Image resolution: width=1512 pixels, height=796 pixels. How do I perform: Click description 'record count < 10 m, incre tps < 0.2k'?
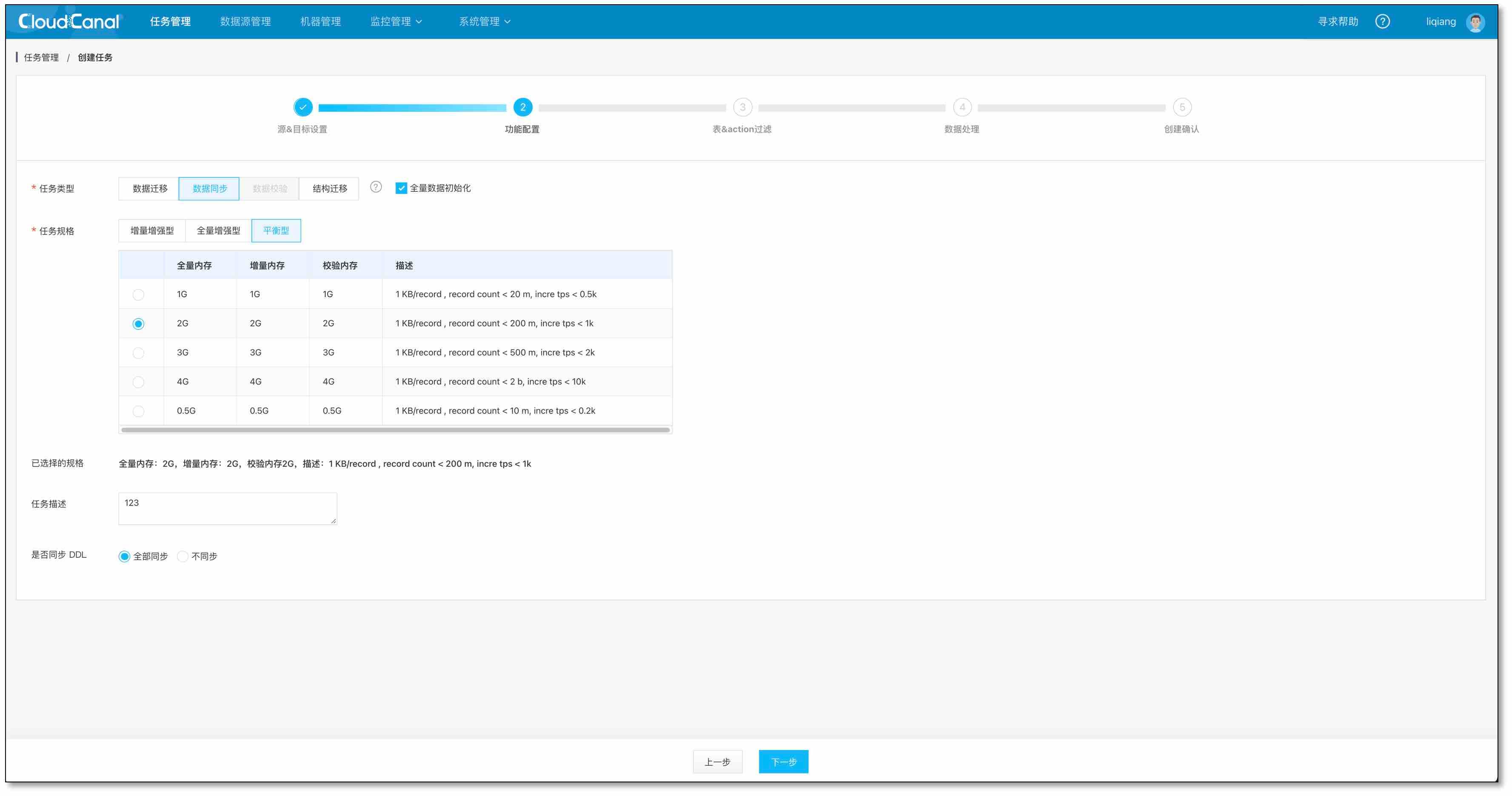495,411
